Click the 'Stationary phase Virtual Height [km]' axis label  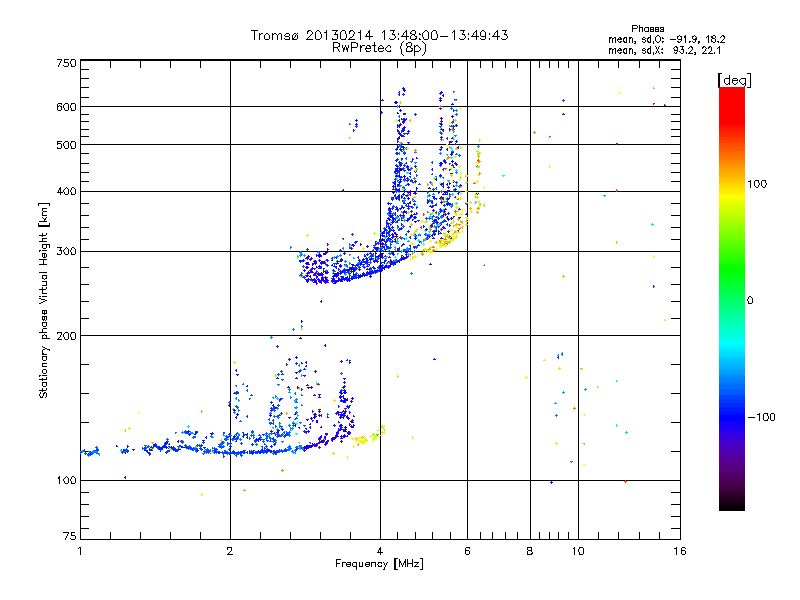44,301
